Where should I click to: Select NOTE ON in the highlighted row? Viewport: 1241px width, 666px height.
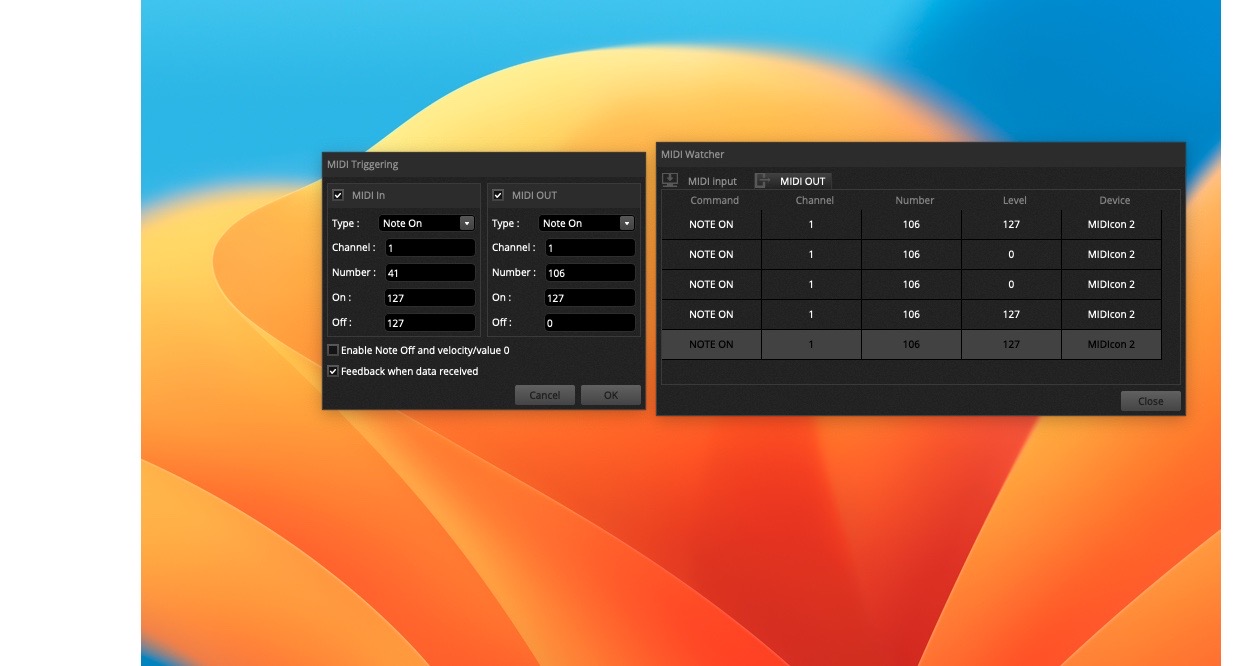[711, 344]
